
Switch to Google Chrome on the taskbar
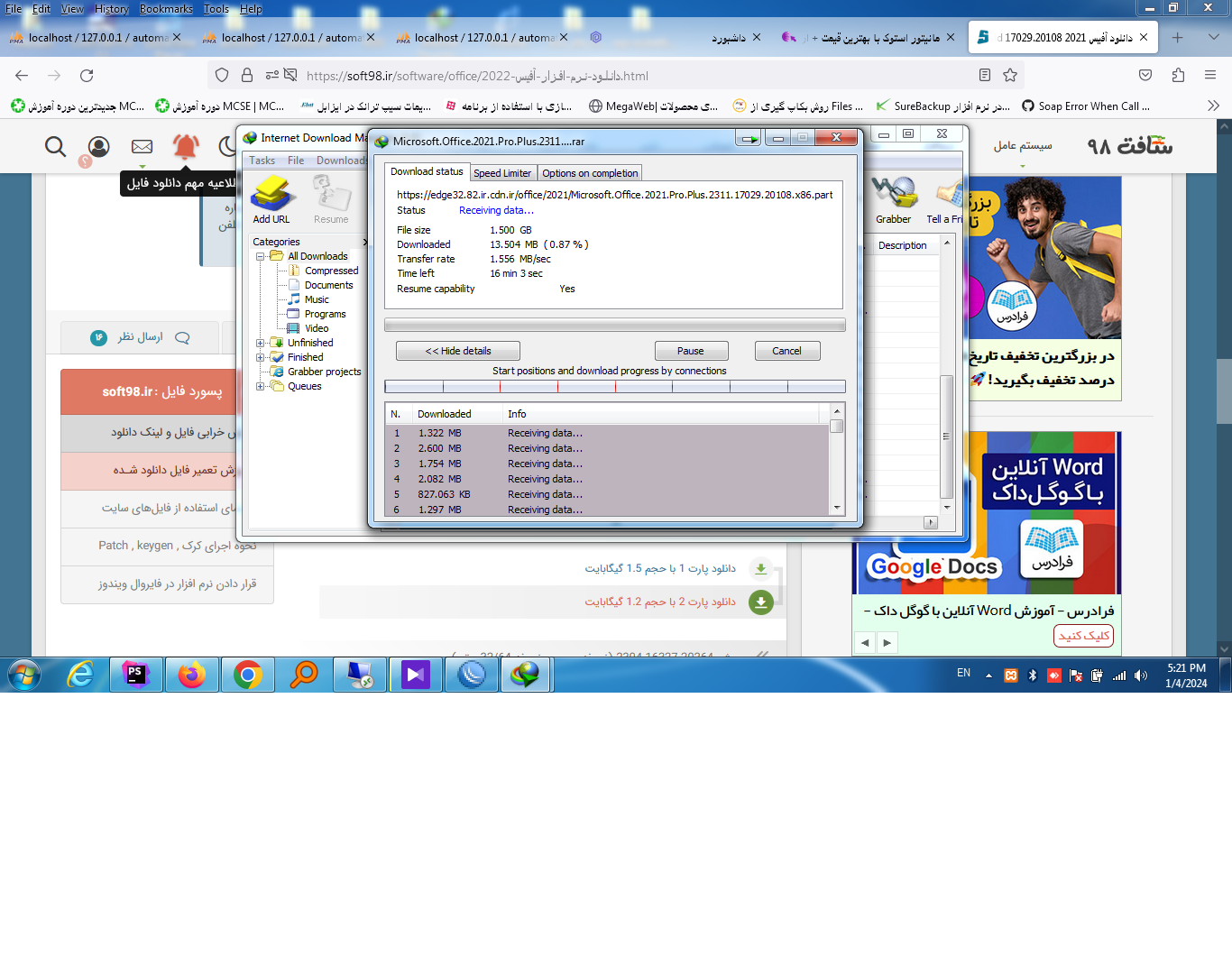tap(248, 675)
